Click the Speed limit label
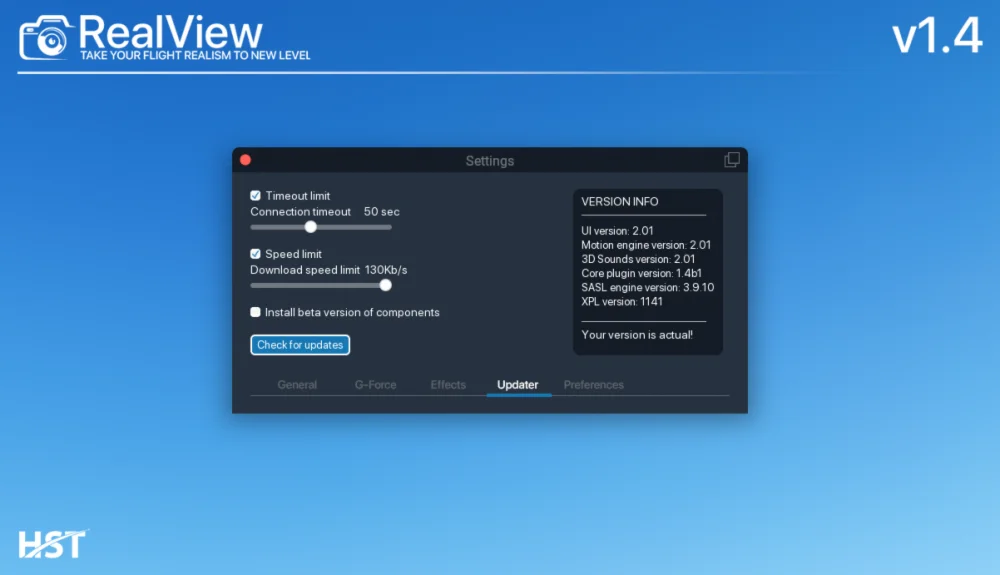This screenshot has width=1000, height=575. [x=293, y=254]
